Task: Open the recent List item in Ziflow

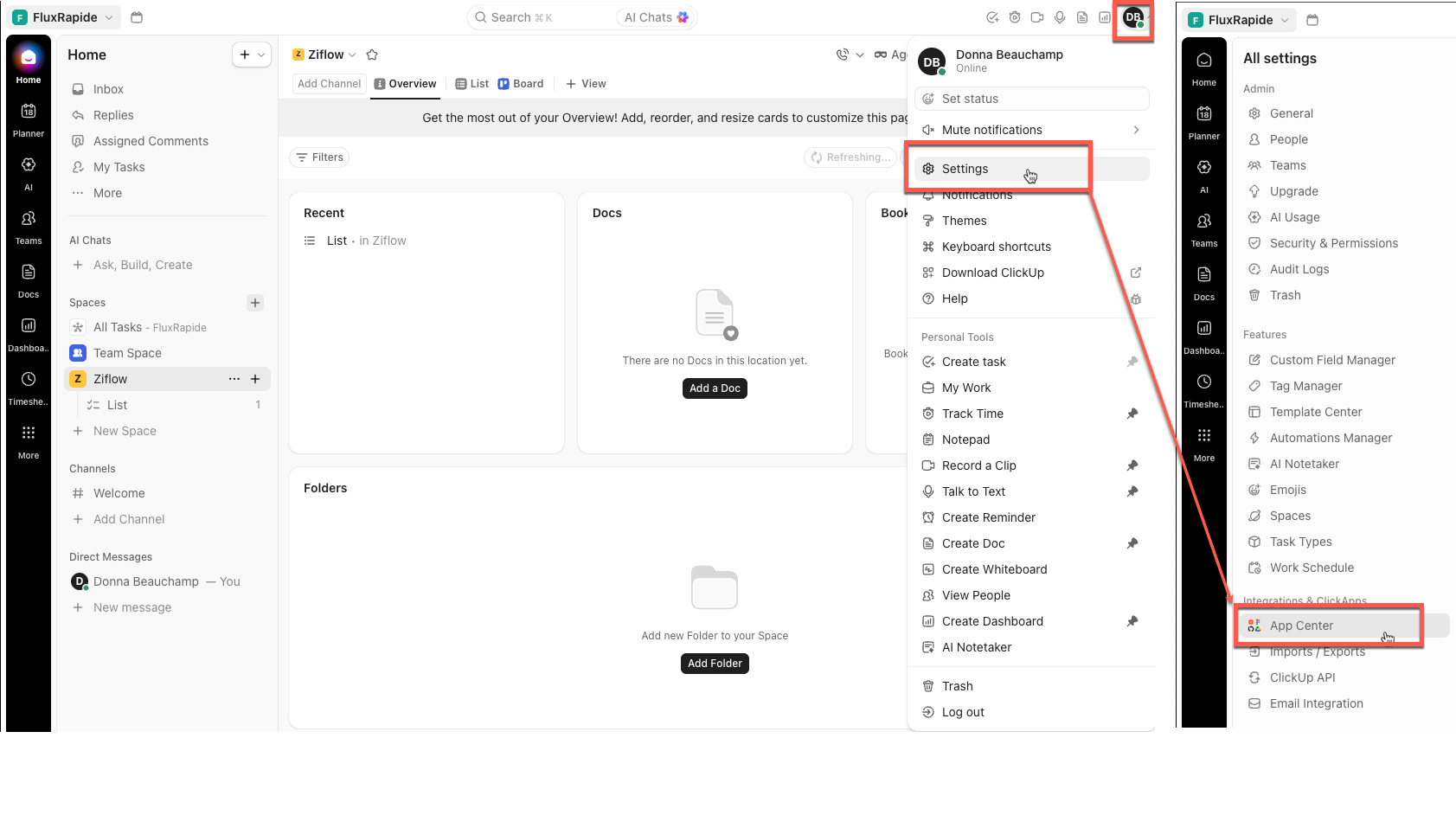Action: (355, 241)
